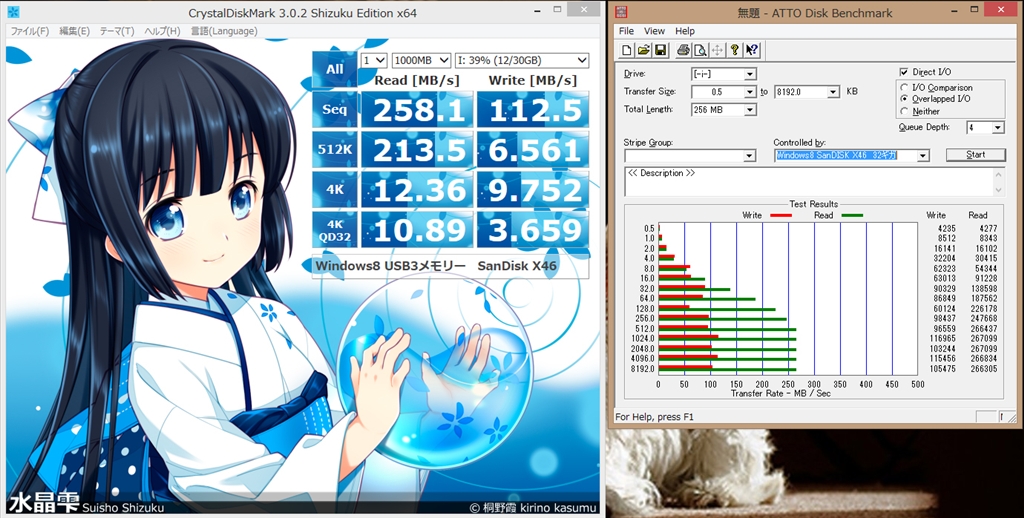The width and height of the screenshot is (1024, 518).
Task: Open About via question mark icon in ATTO
Action: pyautogui.click(x=734, y=50)
